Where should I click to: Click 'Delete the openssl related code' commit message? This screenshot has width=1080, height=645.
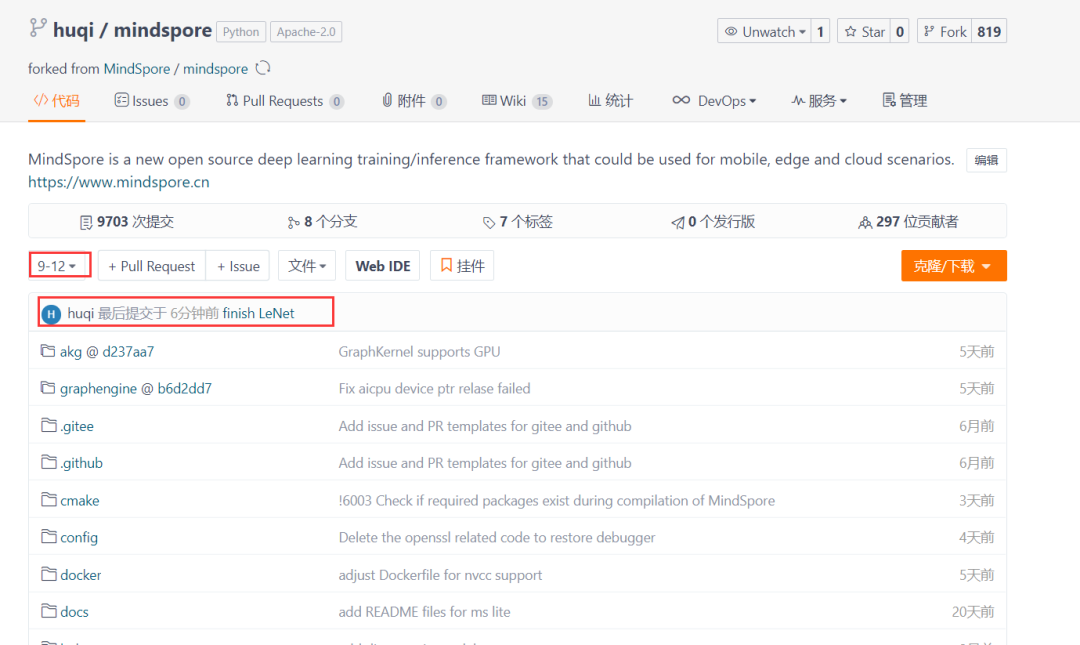(497, 538)
